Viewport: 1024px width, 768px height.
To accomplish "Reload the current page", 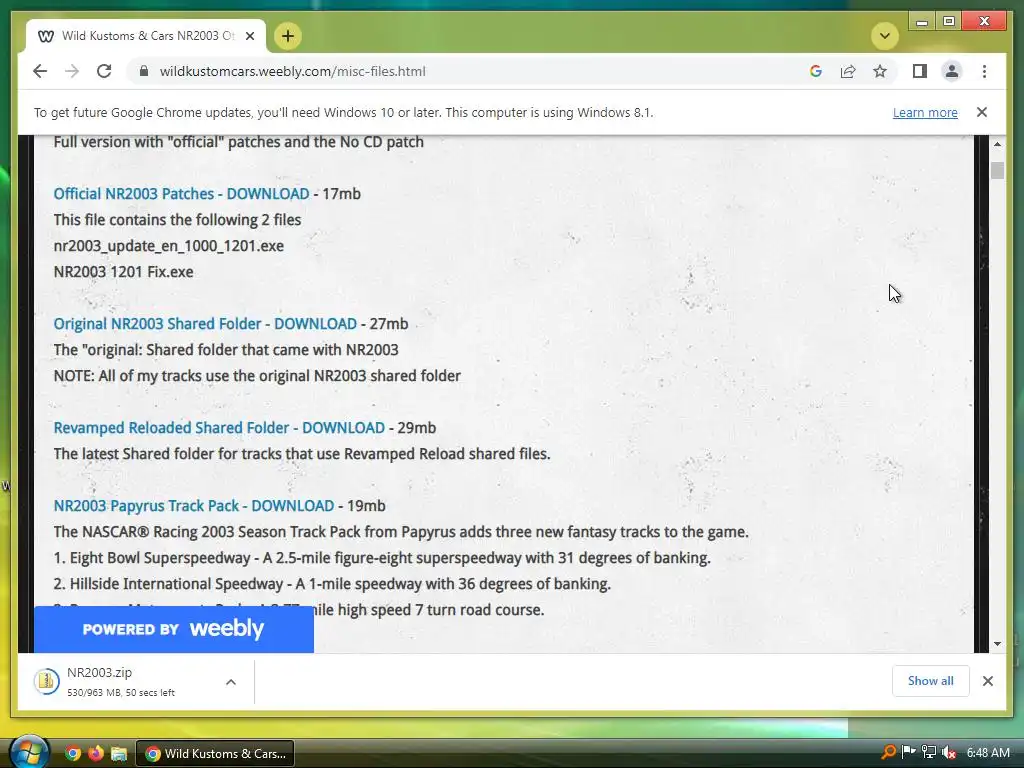I will pyautogui.click(x=104, y=71).
